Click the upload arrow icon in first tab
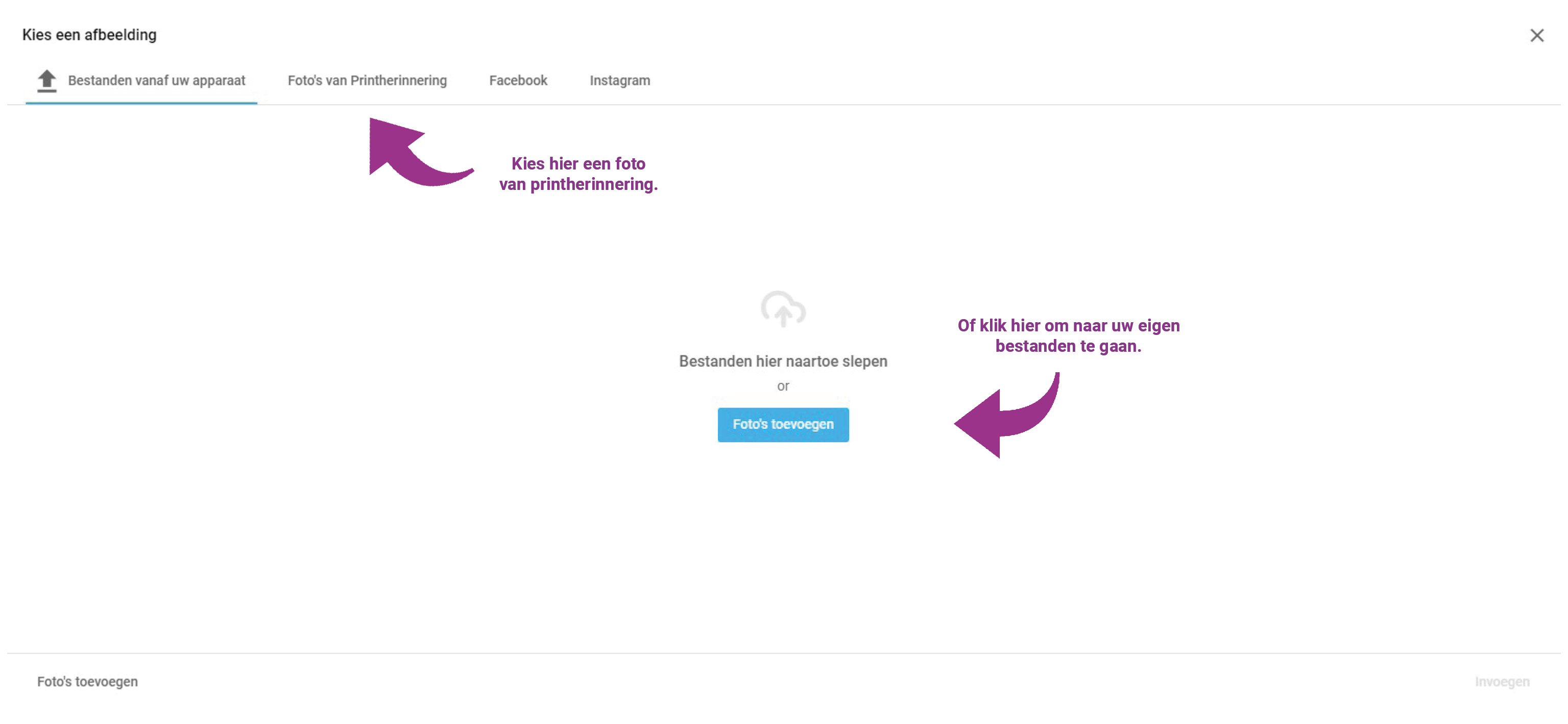 [x=47, y=80]
